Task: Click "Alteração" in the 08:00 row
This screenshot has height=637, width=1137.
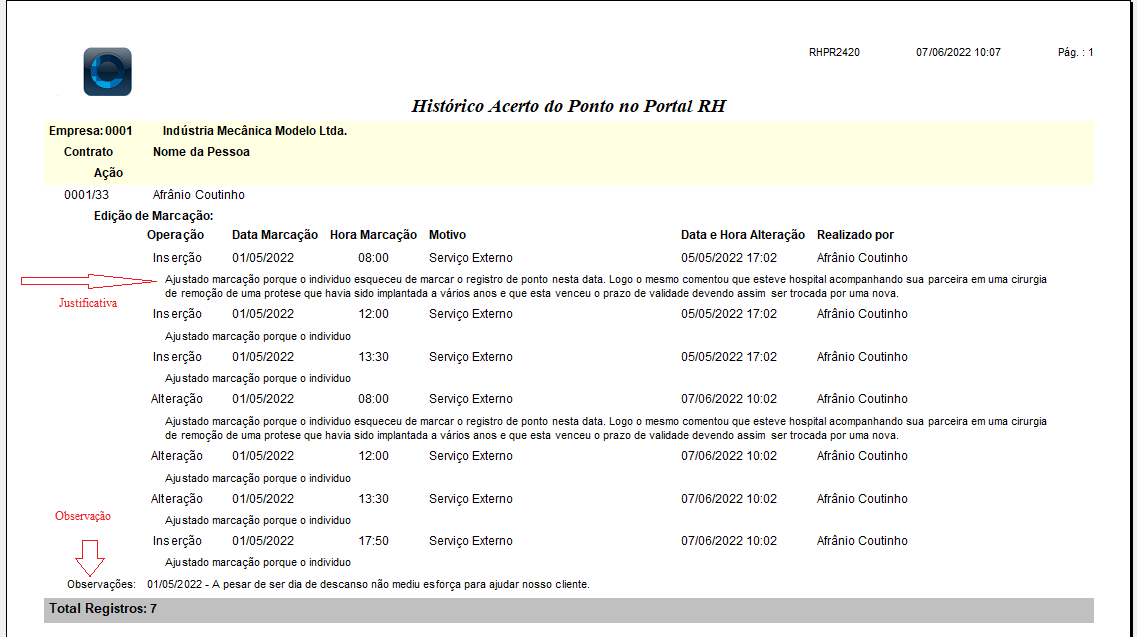Action: point(177,399)
